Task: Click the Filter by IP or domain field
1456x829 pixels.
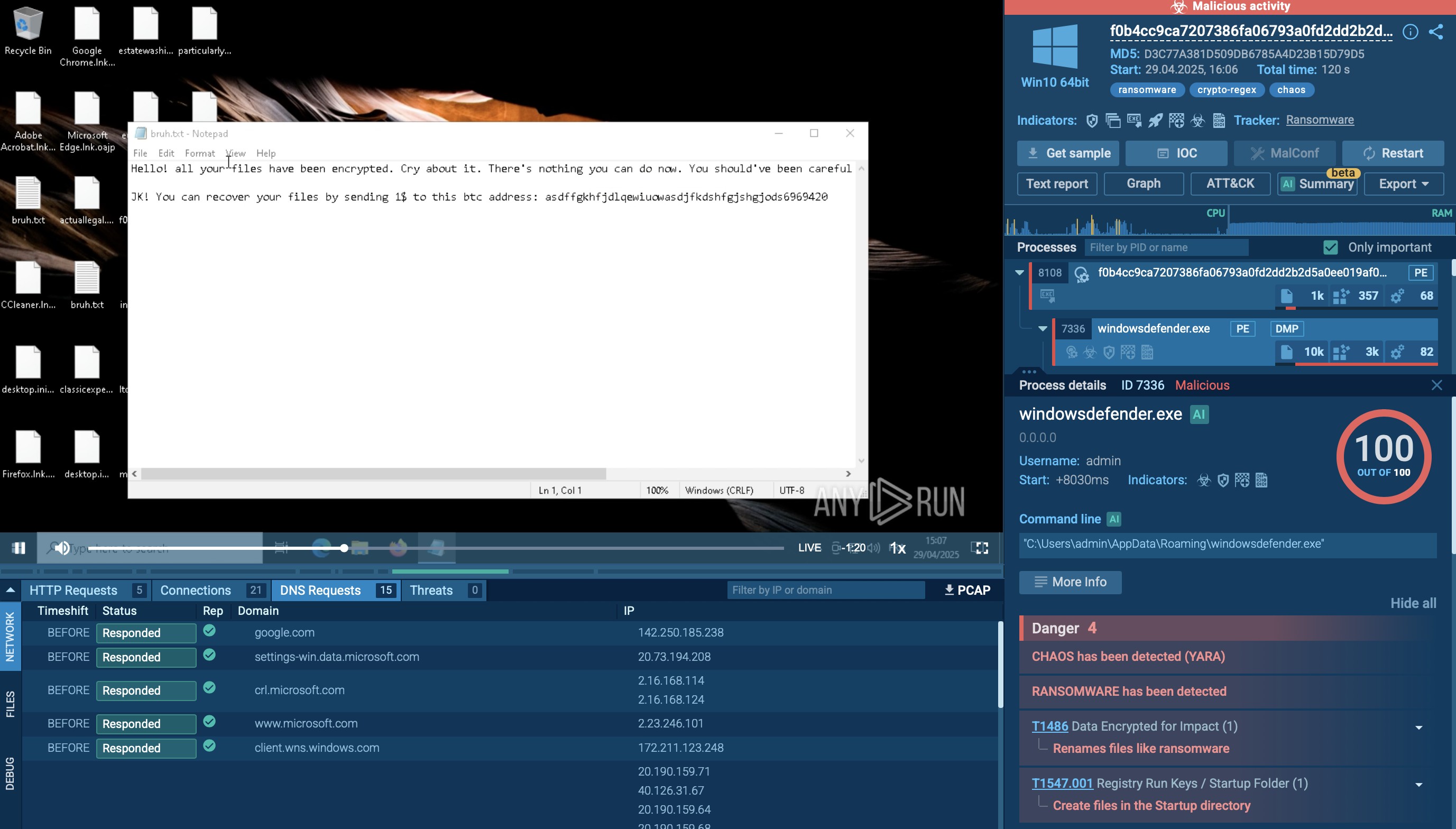Action: pos(825,590)
